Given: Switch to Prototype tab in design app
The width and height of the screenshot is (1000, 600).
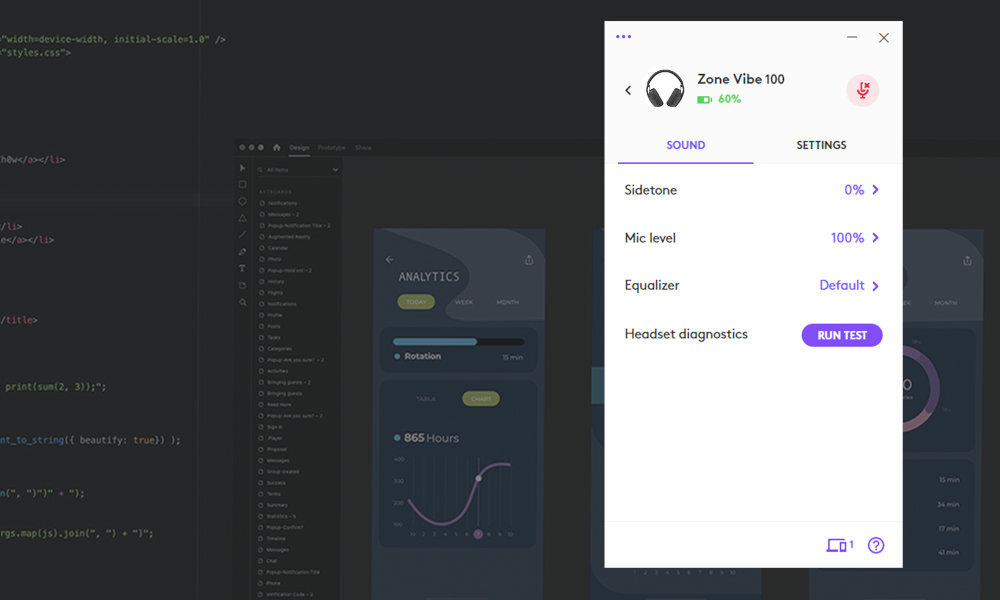Looking at the screenshot, I should point(332,148).
